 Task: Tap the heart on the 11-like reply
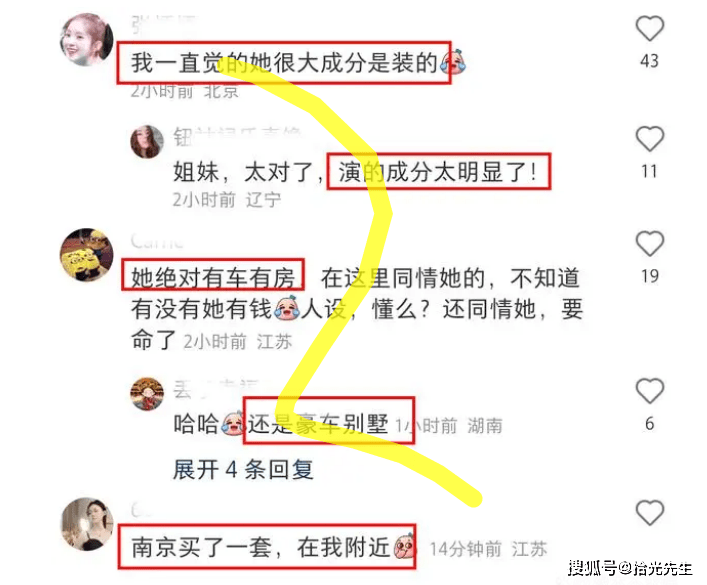650,138
